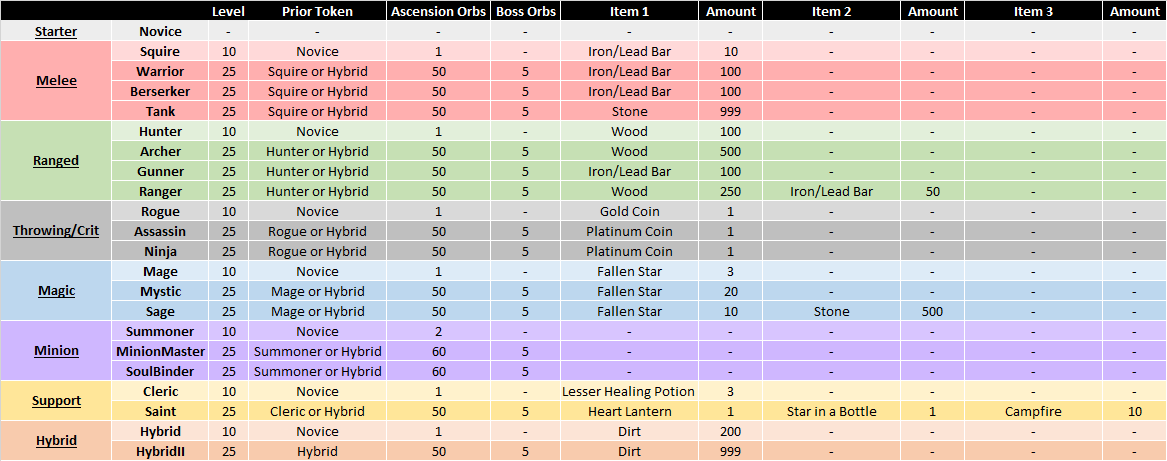Select the MinionMaster class cell

[161, 351]
